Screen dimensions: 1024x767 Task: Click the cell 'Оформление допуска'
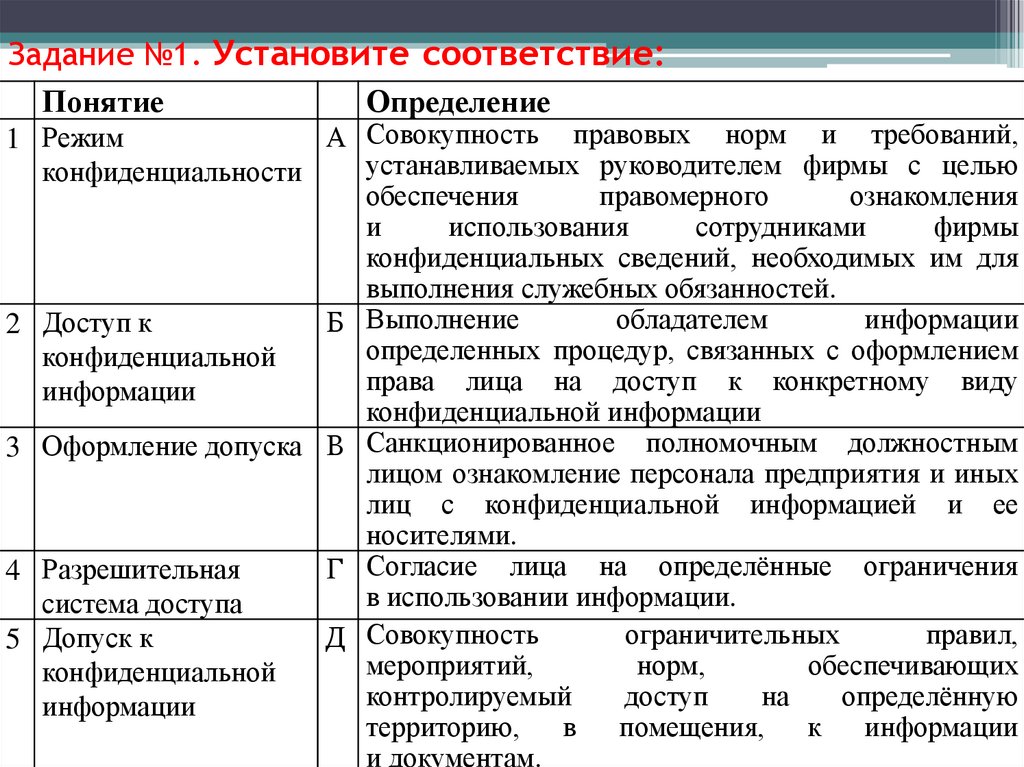[x=176, y=489]
